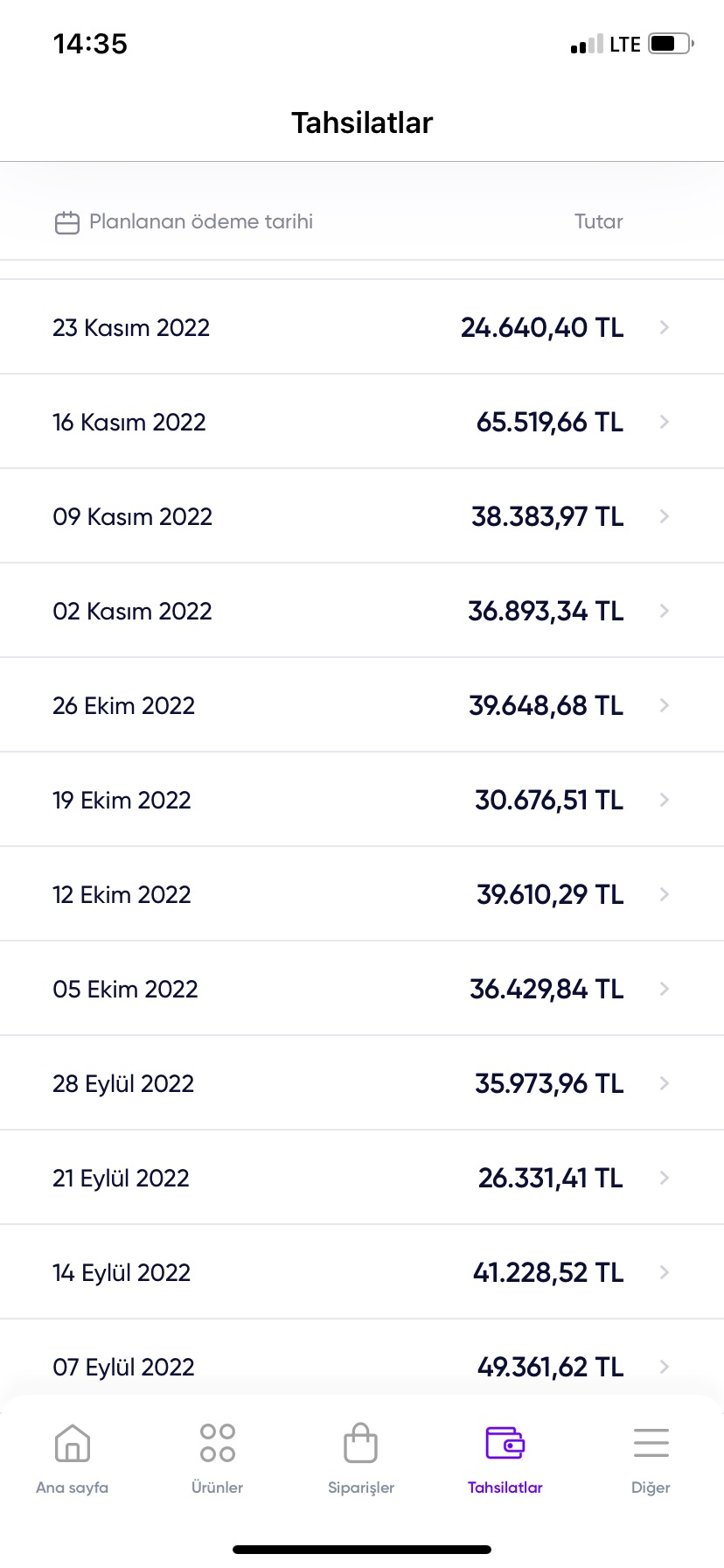Tap the Tutar column header
This screenshot has width=724, height=1568.
(x=599, y=221)
